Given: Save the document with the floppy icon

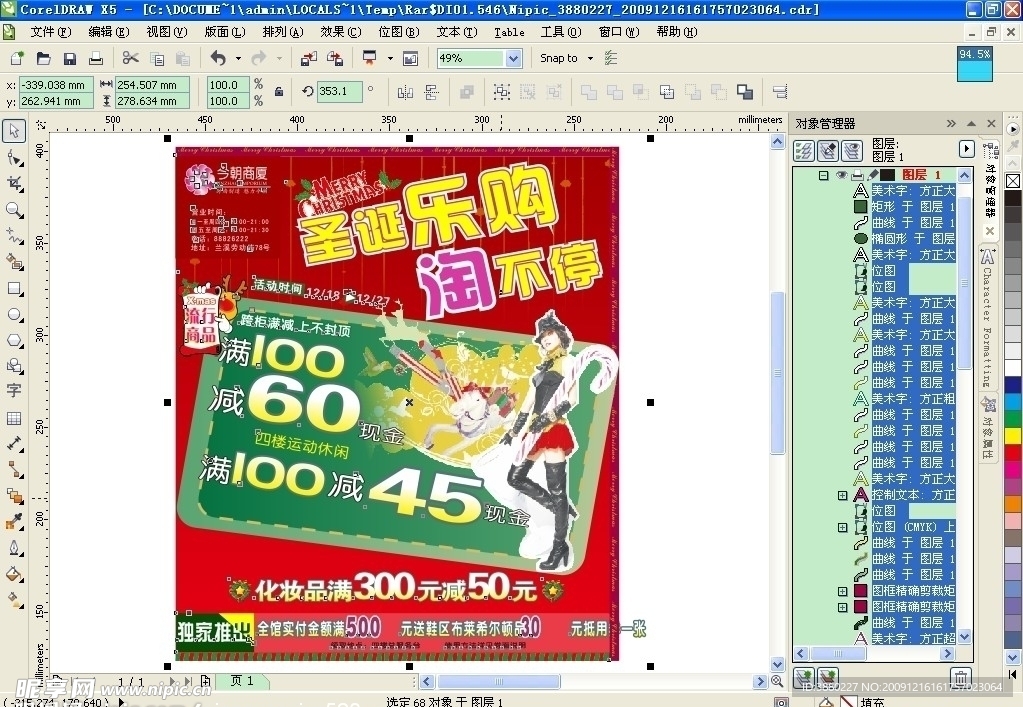Looking at the screenshot, I should click(x=70, y=58).
